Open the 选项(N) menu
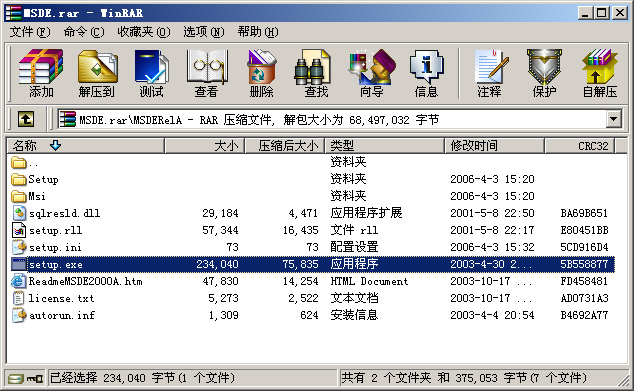The width and height of the screenshot is (634, 391). [x=204, y=32]
